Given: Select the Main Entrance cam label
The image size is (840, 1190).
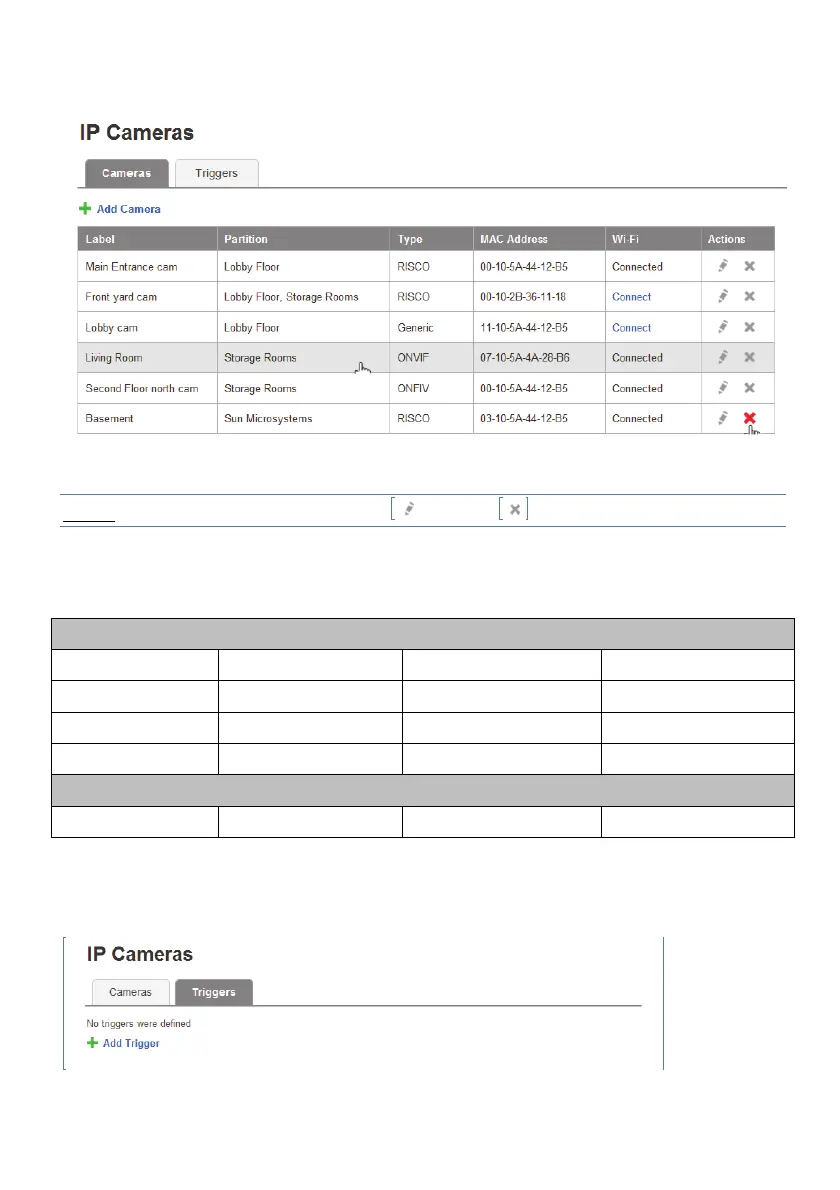Looking at the screenshot, I should pyautogui.click(x=131, y=266).
